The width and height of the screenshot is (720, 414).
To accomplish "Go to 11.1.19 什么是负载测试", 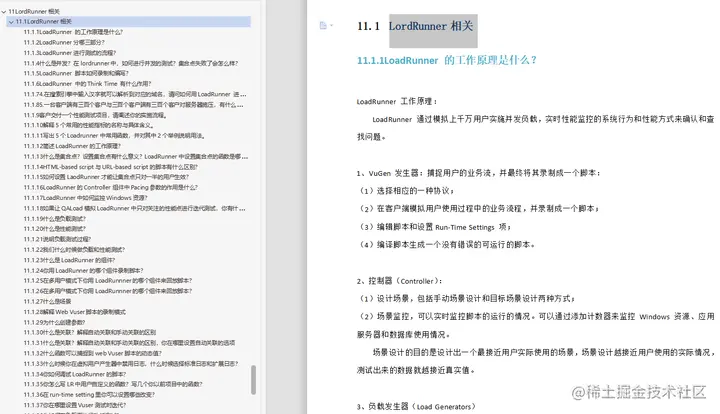I will point(55,219).
